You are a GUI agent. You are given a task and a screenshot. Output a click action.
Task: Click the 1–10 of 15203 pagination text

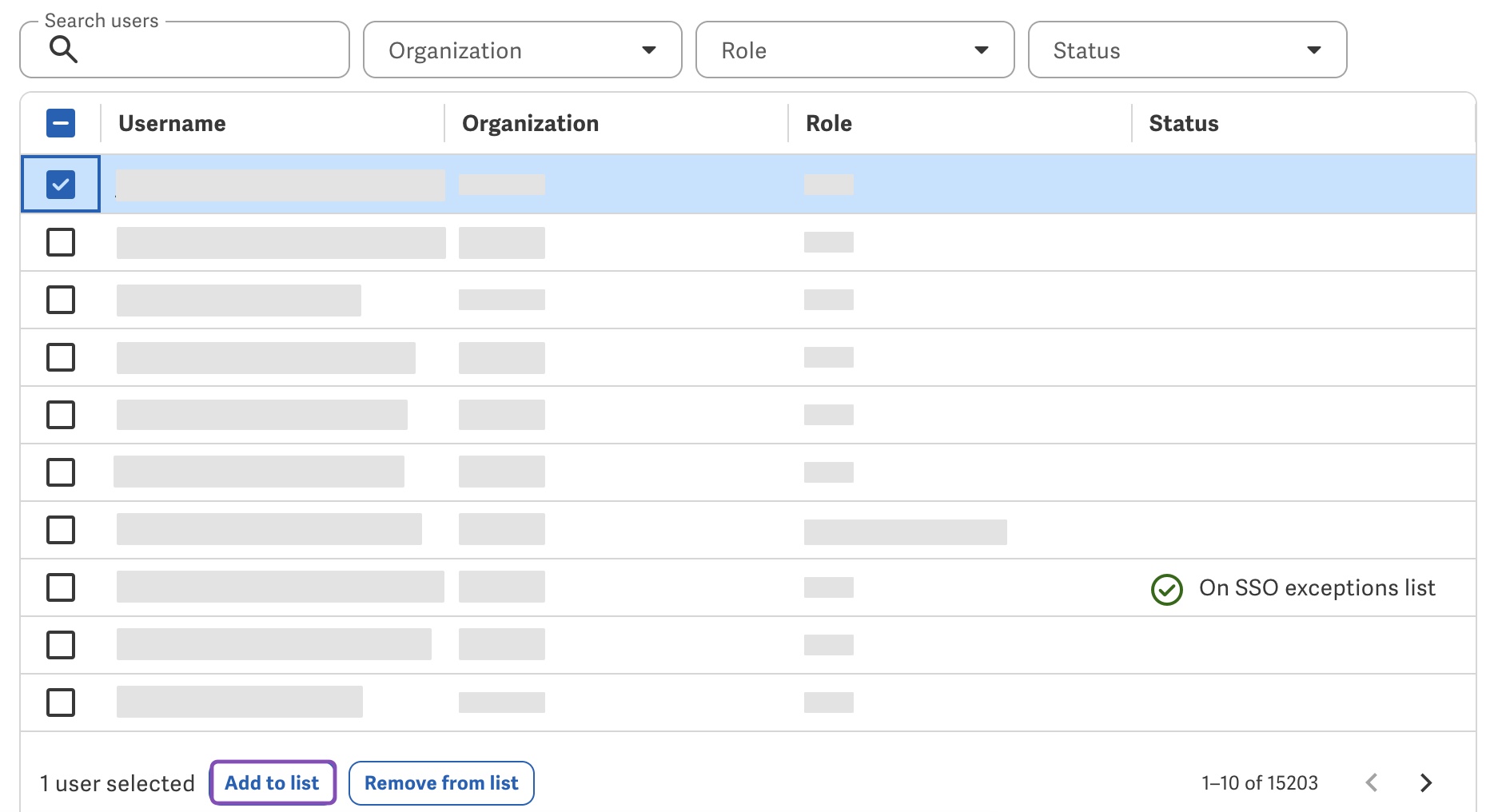1260,782
